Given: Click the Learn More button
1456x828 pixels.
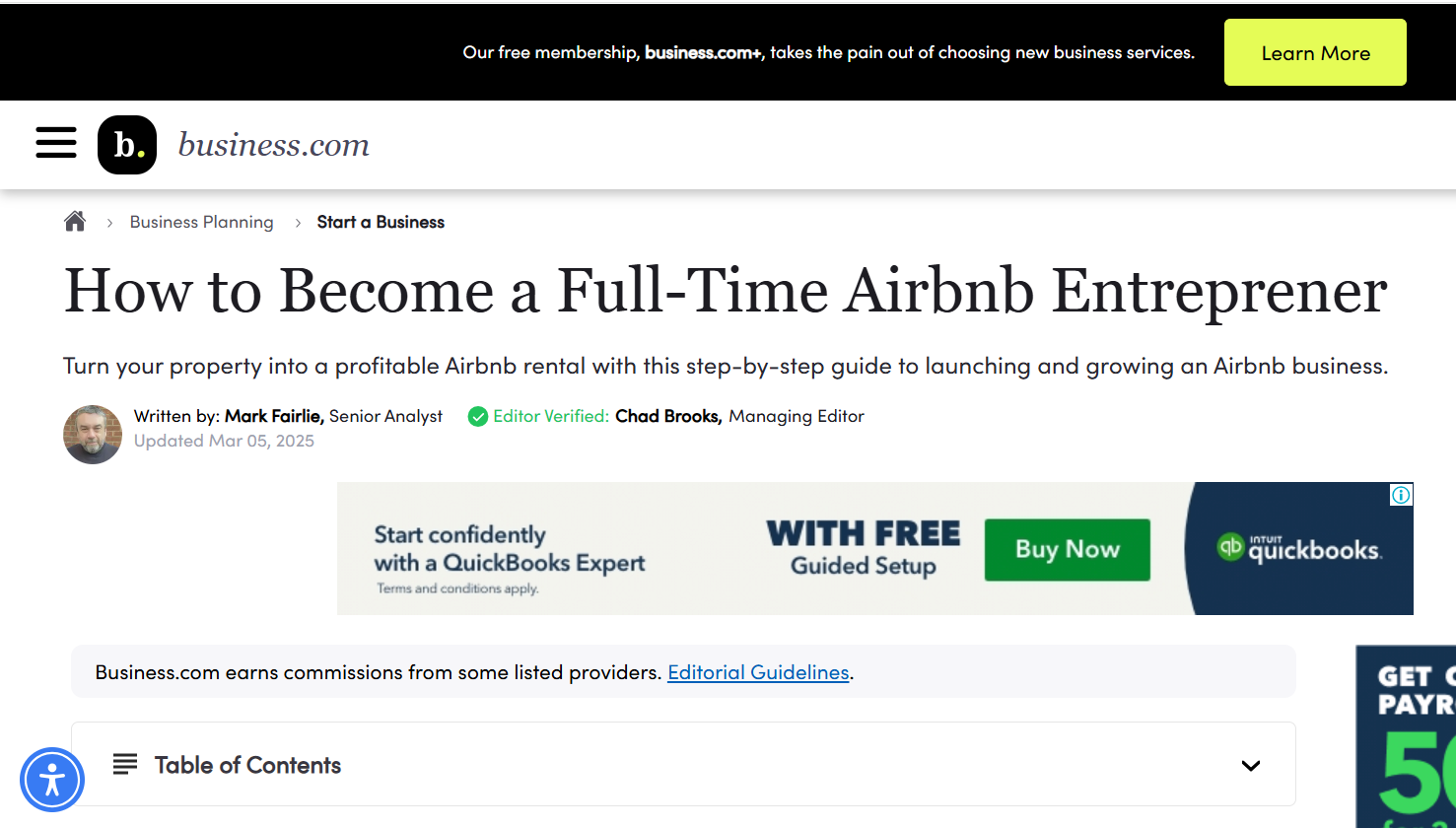Looking at the screenshot, I should click(x=1315, y=52).
